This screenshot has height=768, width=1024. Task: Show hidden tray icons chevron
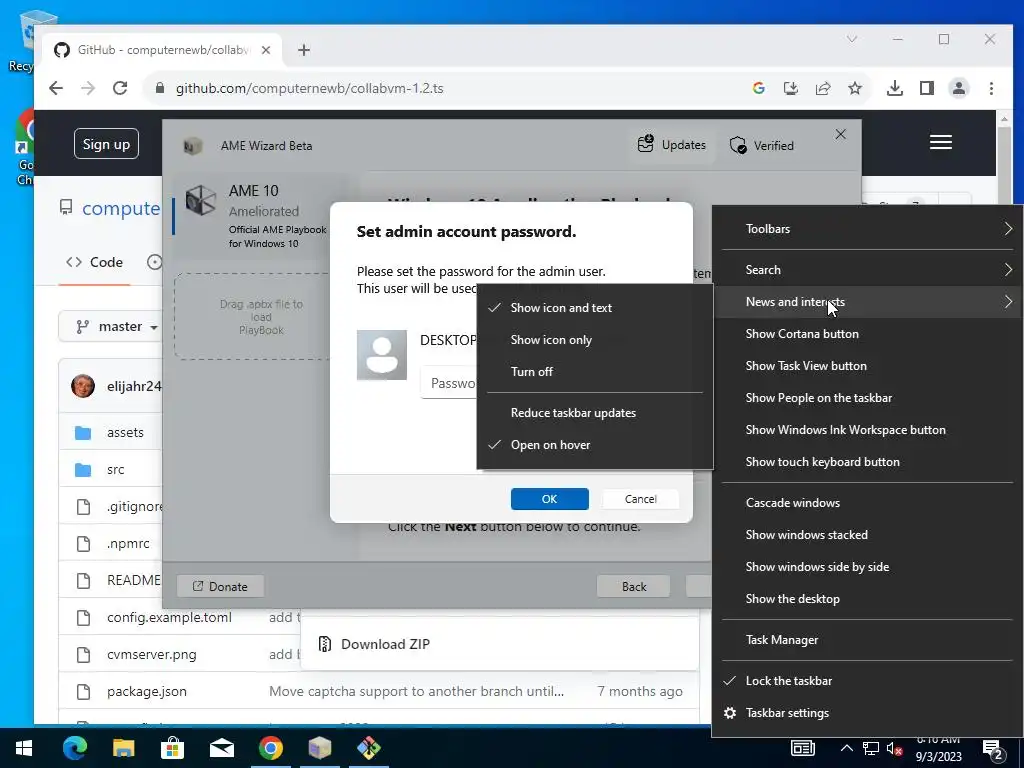pos(846,749)
